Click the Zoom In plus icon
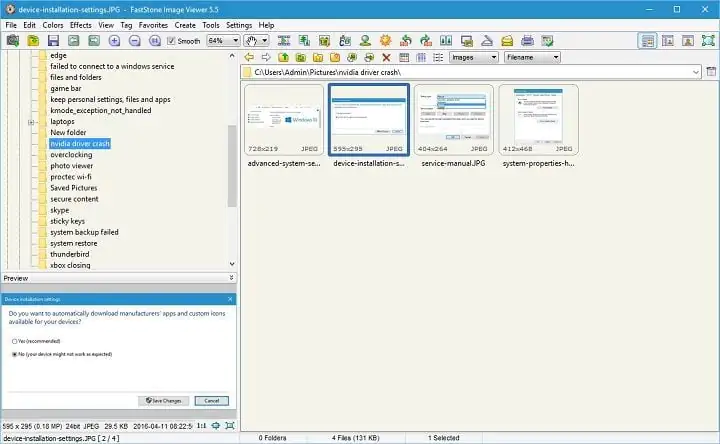Viewport: 720px width, 444px height. point(114,41)
